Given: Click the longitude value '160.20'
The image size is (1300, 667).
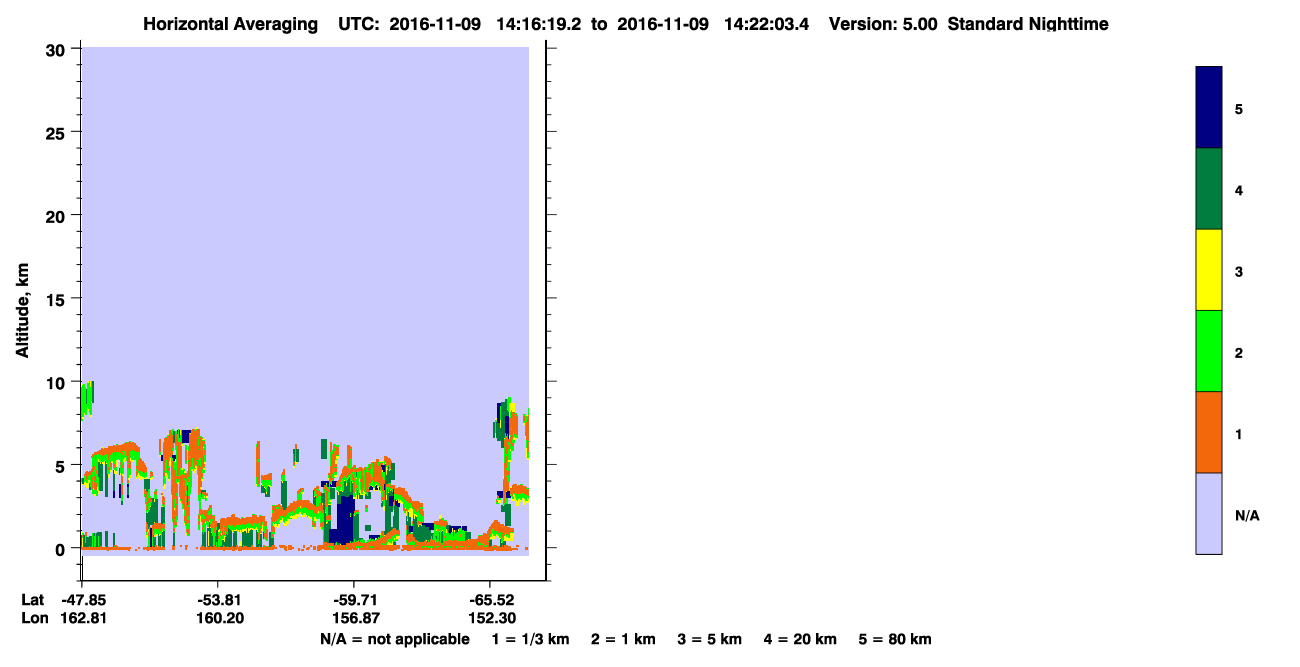Looking at the screenshot, I should point(220,618).
